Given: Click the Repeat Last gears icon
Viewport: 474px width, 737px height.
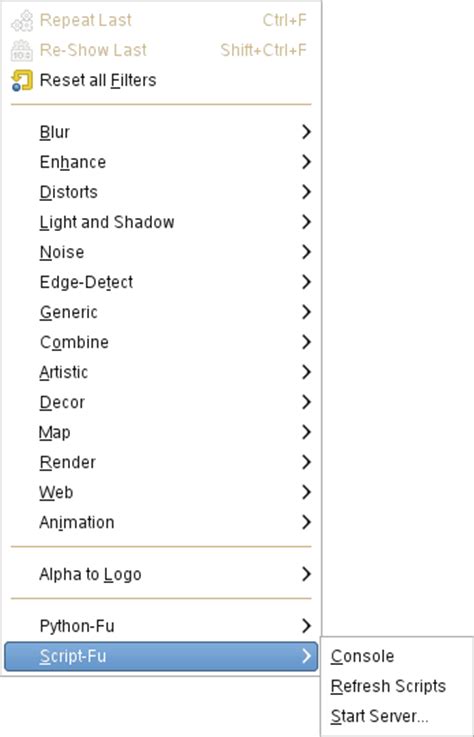Looking at the screenshot, I should [22, 20].
